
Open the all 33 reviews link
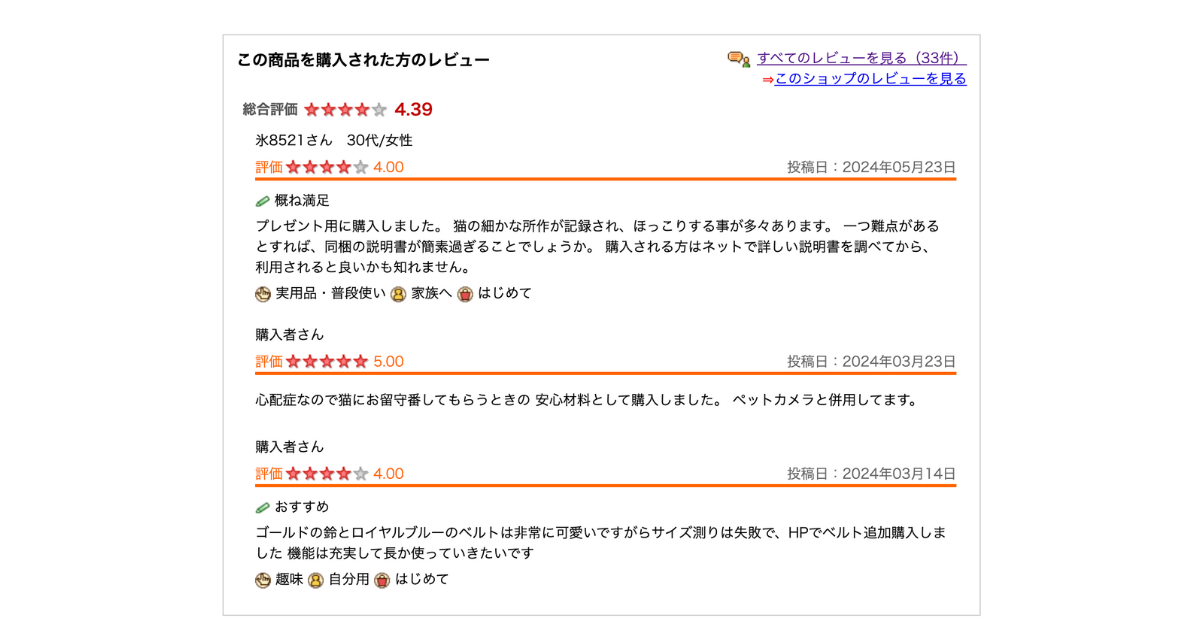(861, 58)
